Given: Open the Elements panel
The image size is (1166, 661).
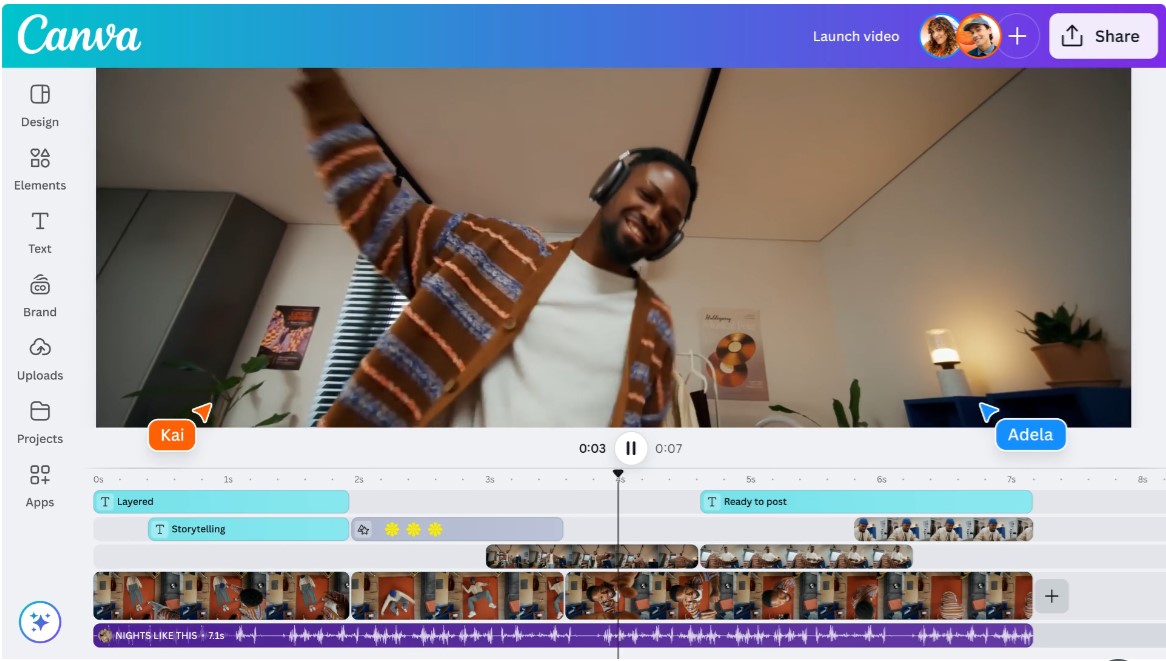Looking at the screenshot, I should (x=40, y=168).
